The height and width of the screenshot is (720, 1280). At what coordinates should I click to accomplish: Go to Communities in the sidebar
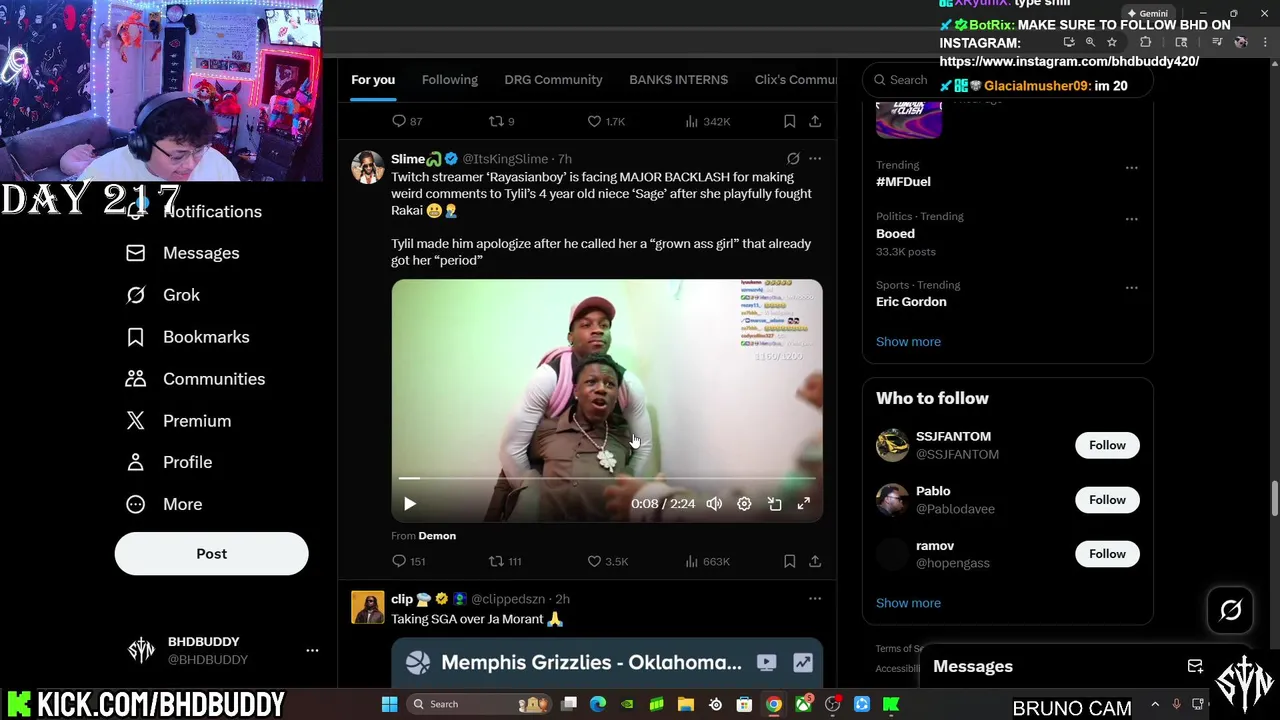(x=195, y=379)
